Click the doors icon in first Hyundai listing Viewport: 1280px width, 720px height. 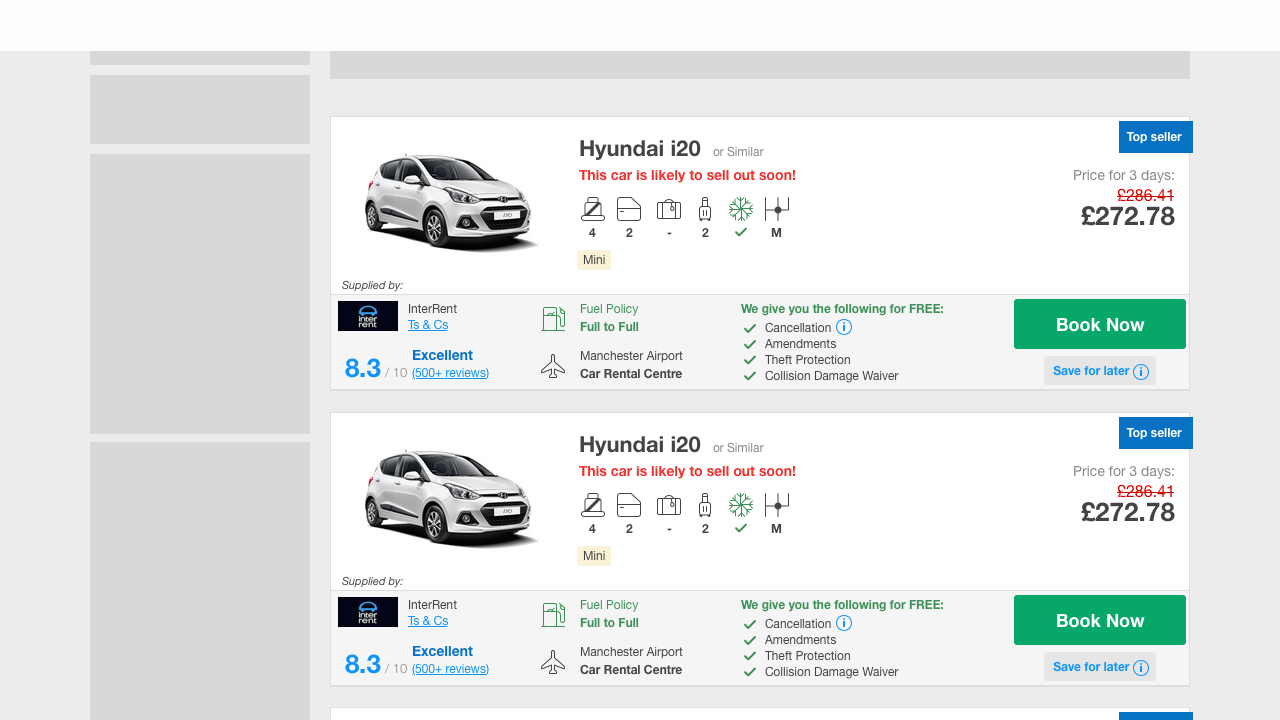click(629, 209)
